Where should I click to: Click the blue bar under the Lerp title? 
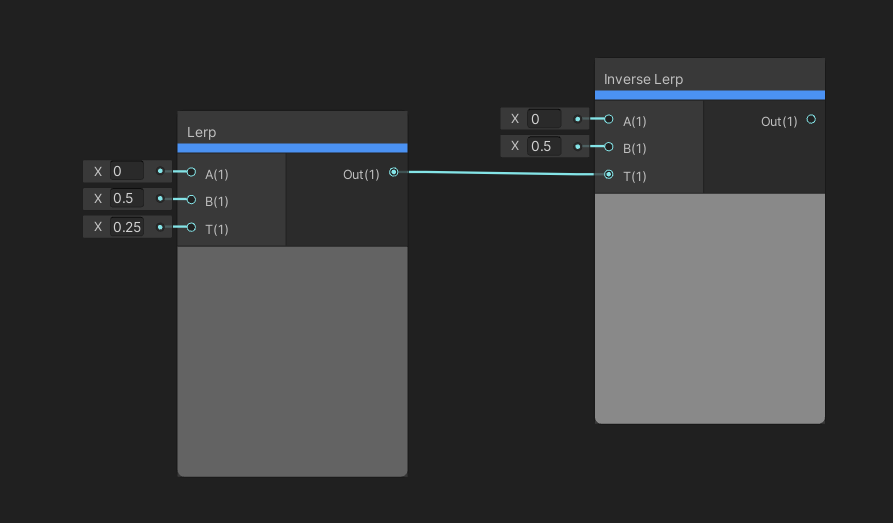(x=292, y=148)
